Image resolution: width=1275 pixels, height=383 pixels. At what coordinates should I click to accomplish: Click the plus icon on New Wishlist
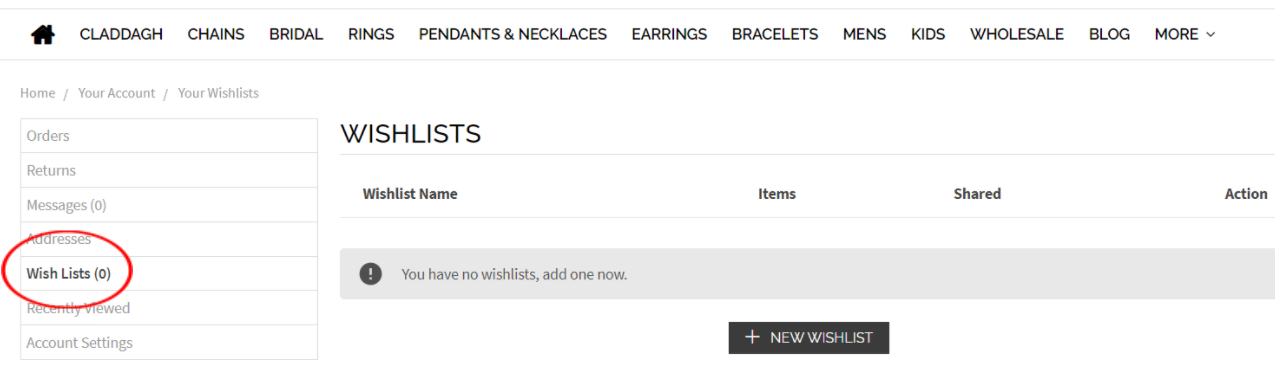(753, 337)
